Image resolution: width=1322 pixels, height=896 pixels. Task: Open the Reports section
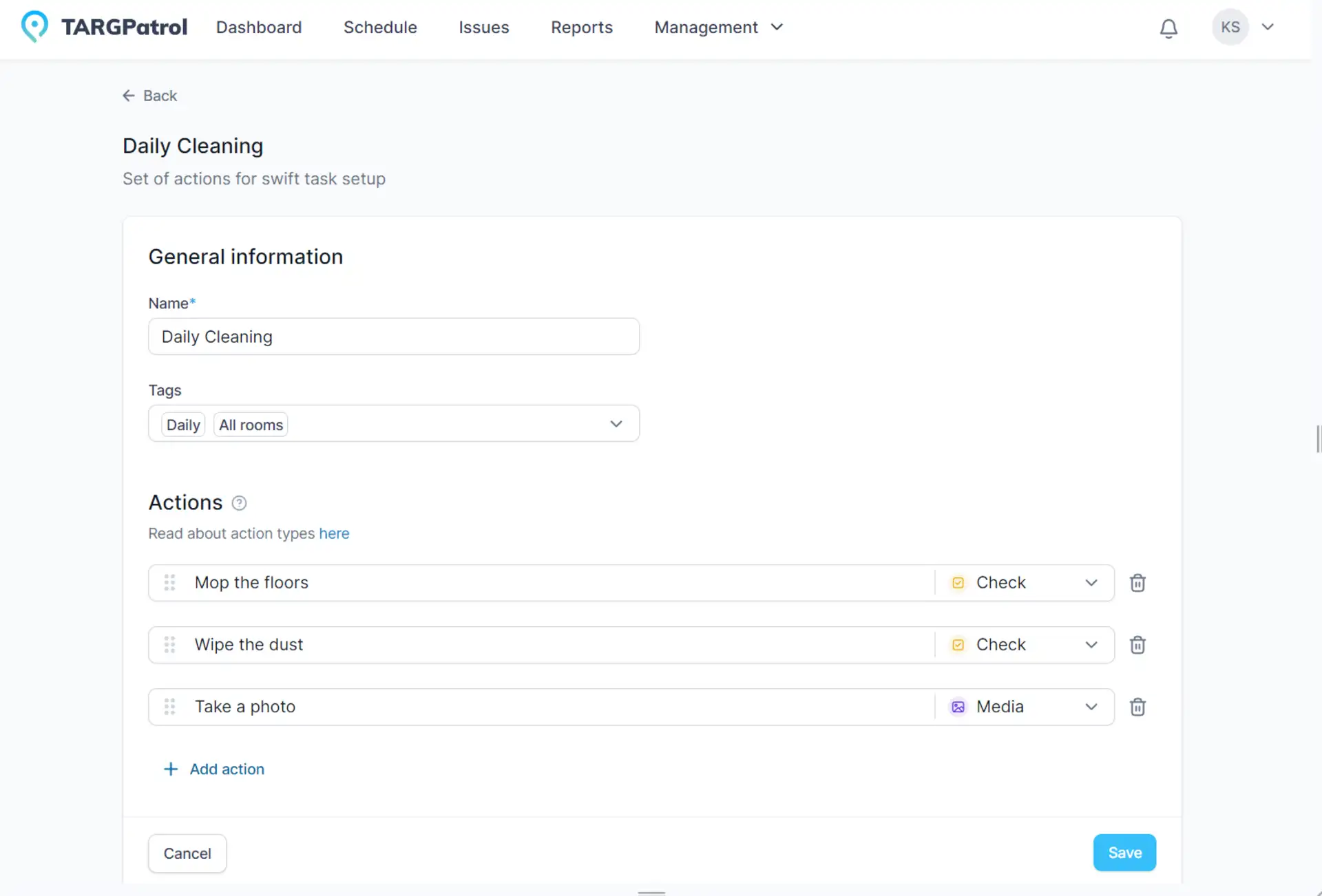582,28
